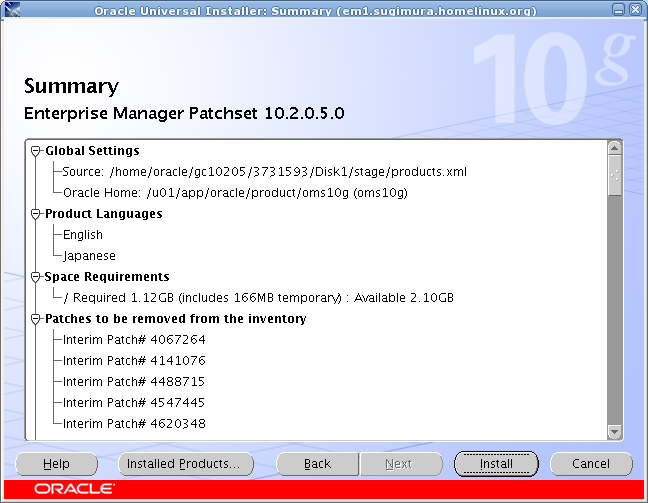Viewport: 648px width, 503px height.
Task: Click the Summary page title
Action: (x=71, y=86)
